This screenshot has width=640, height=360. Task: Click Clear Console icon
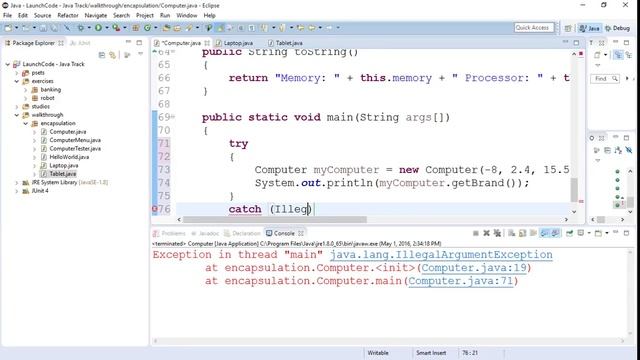click(511, 233)
